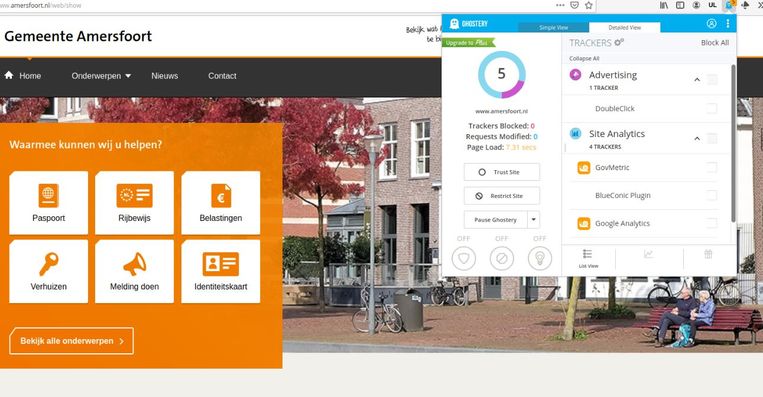Open Pause Ghostery dropdown arrow
763x397 pixels.
click(x=533, y=219)
